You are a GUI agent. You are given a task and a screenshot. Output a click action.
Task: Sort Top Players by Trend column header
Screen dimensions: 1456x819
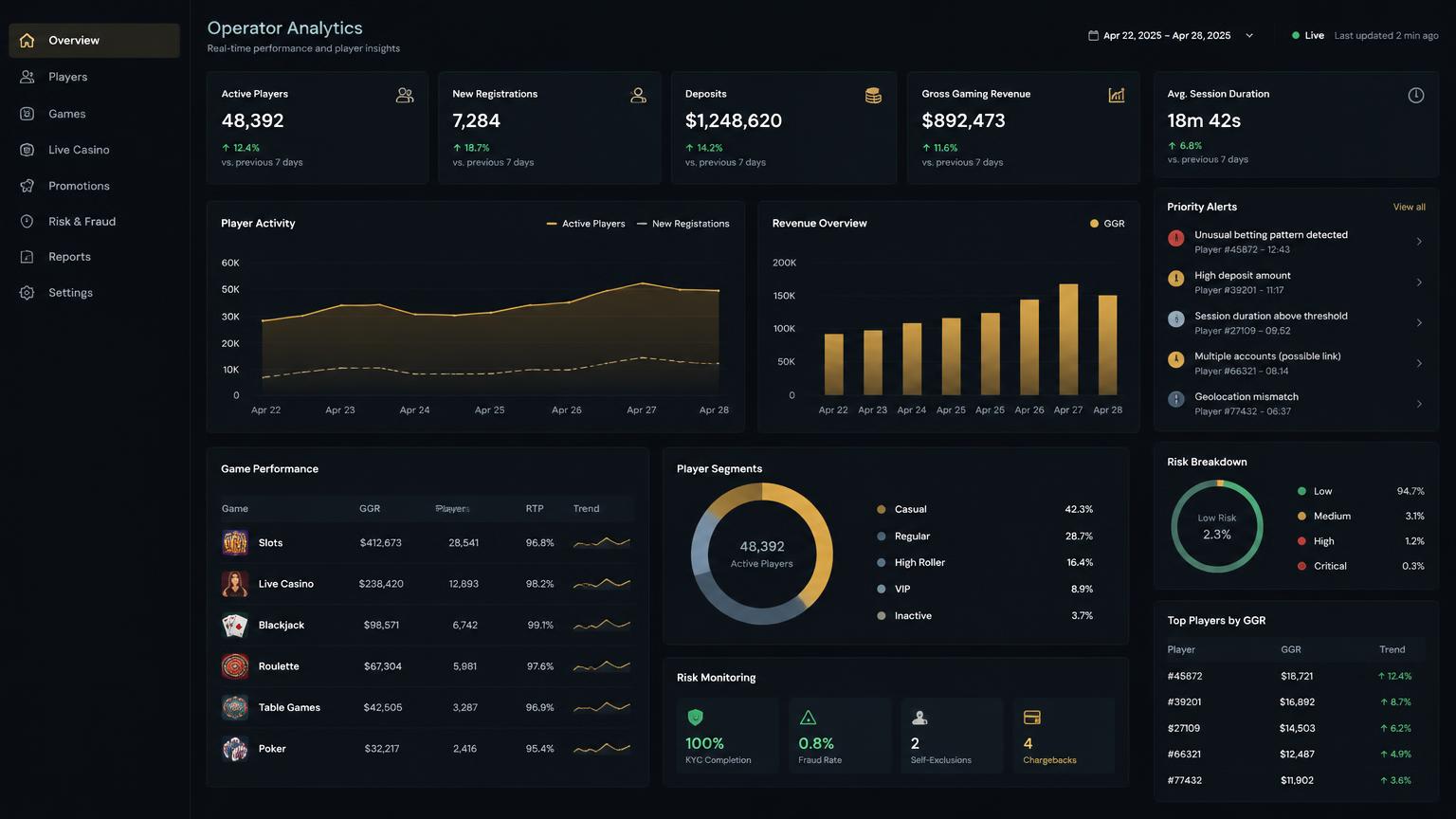1392,649
